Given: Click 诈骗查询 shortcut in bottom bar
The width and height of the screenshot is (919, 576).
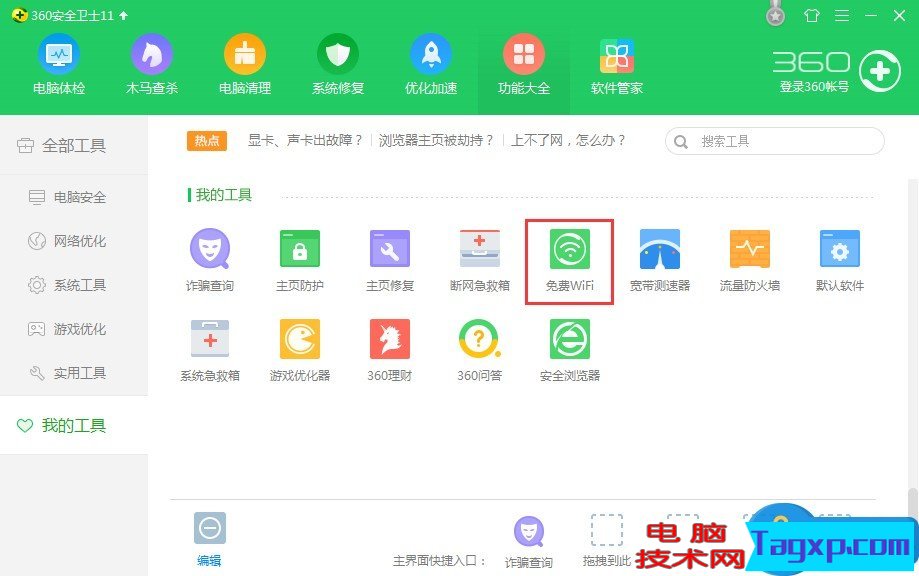Looking at the screenshot, I should click(529, 542).
